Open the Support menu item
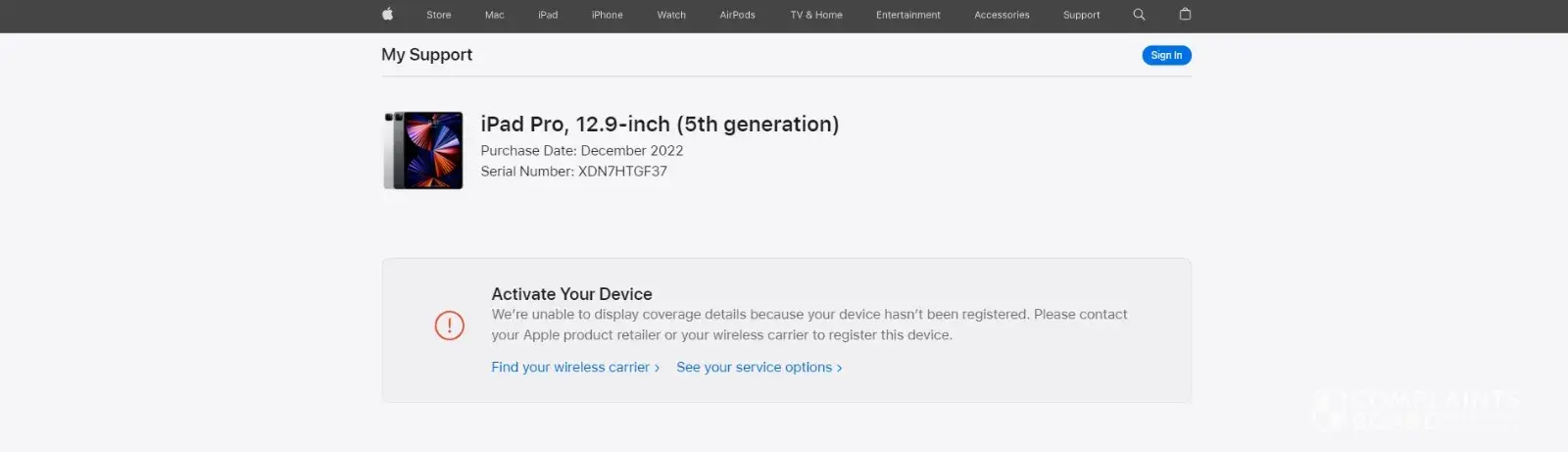The width and height of the screenshot is (1568, 452). coord(1081,15)
